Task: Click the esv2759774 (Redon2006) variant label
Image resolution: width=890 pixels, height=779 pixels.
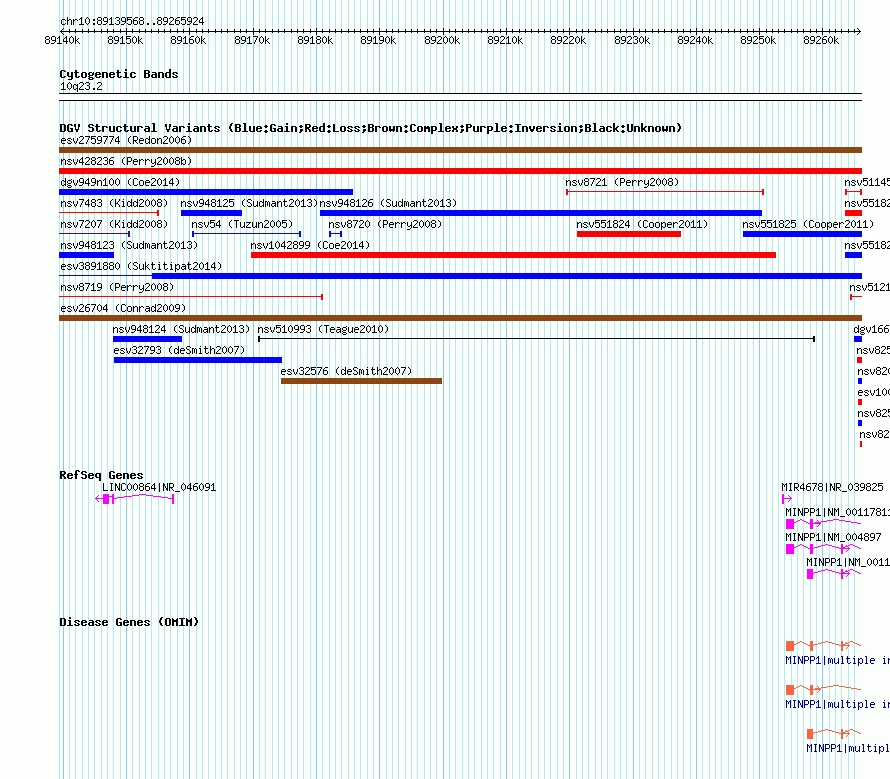Action: (x=126, y=140)
